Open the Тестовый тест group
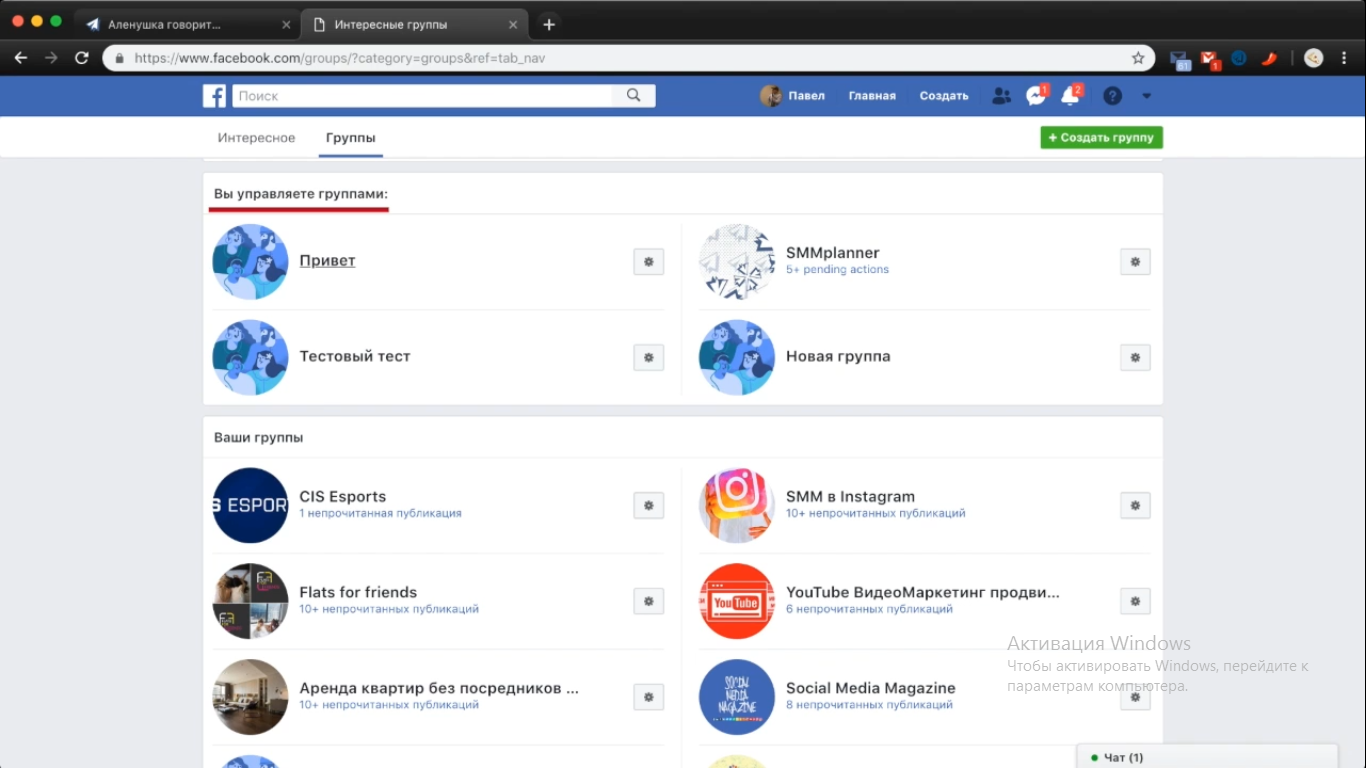Viewport: 1366px width, 768px height. (355, 356)
